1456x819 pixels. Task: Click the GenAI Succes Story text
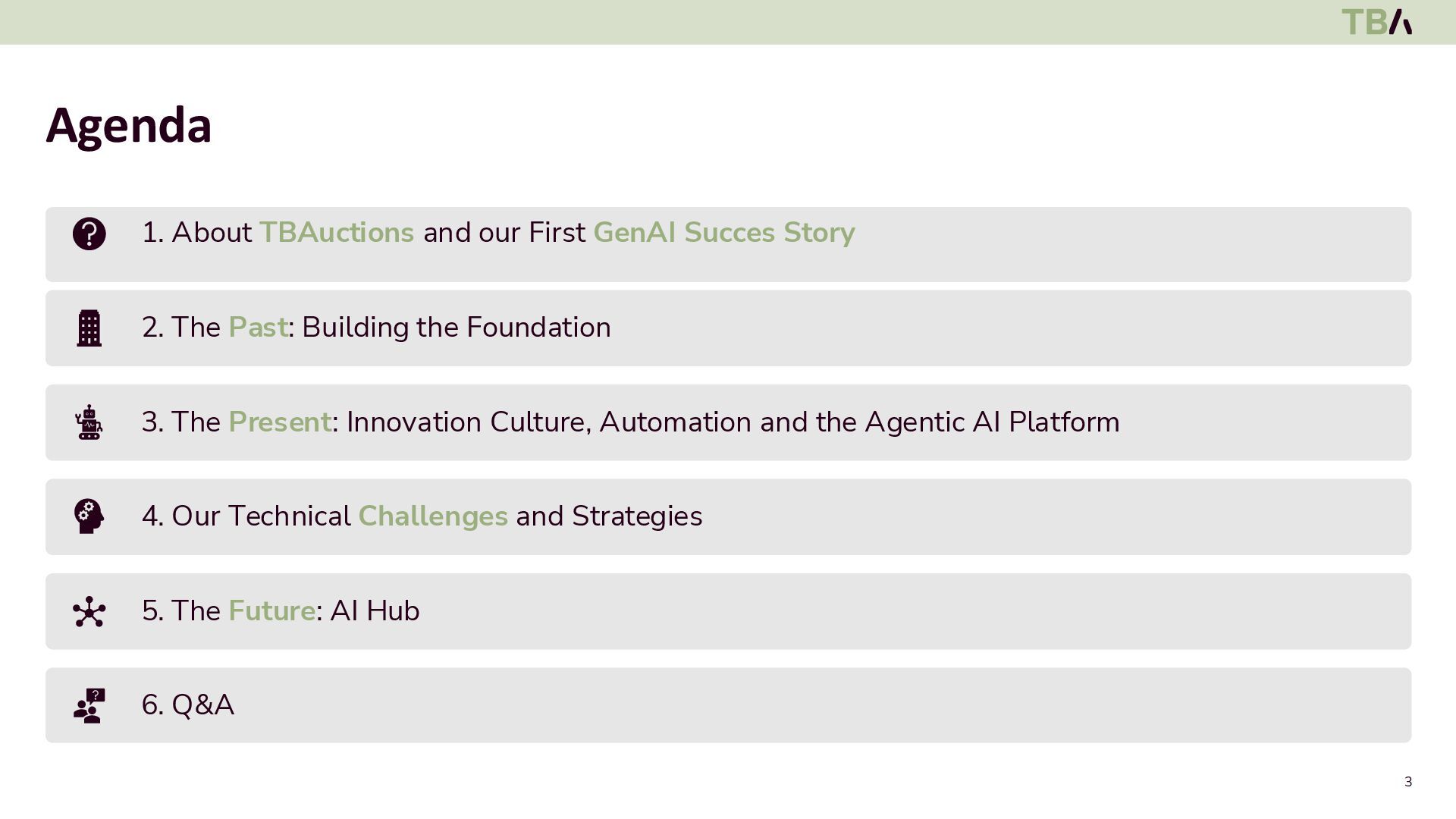723,232
